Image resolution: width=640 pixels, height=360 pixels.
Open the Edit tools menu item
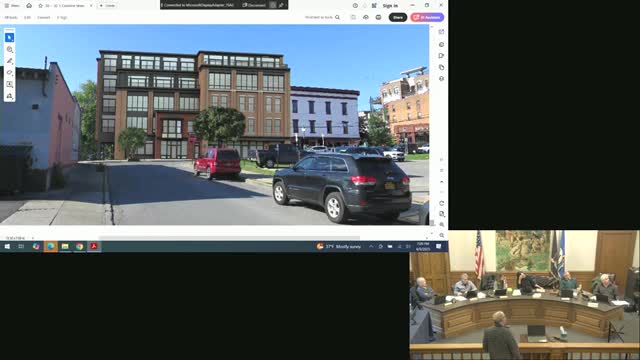(x=27, y=18)
